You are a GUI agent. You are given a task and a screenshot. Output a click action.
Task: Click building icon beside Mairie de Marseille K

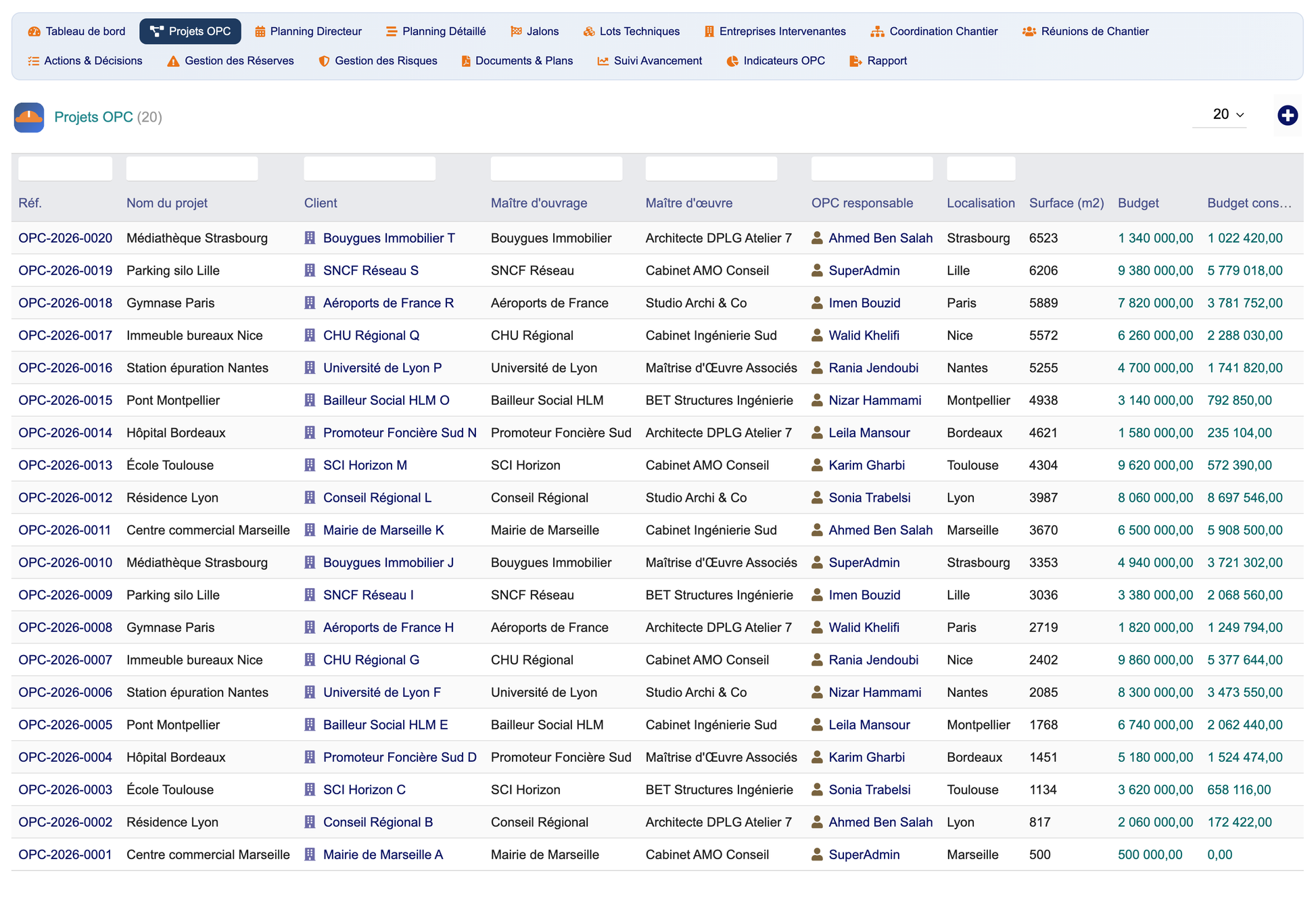click(x=310, y=530)
